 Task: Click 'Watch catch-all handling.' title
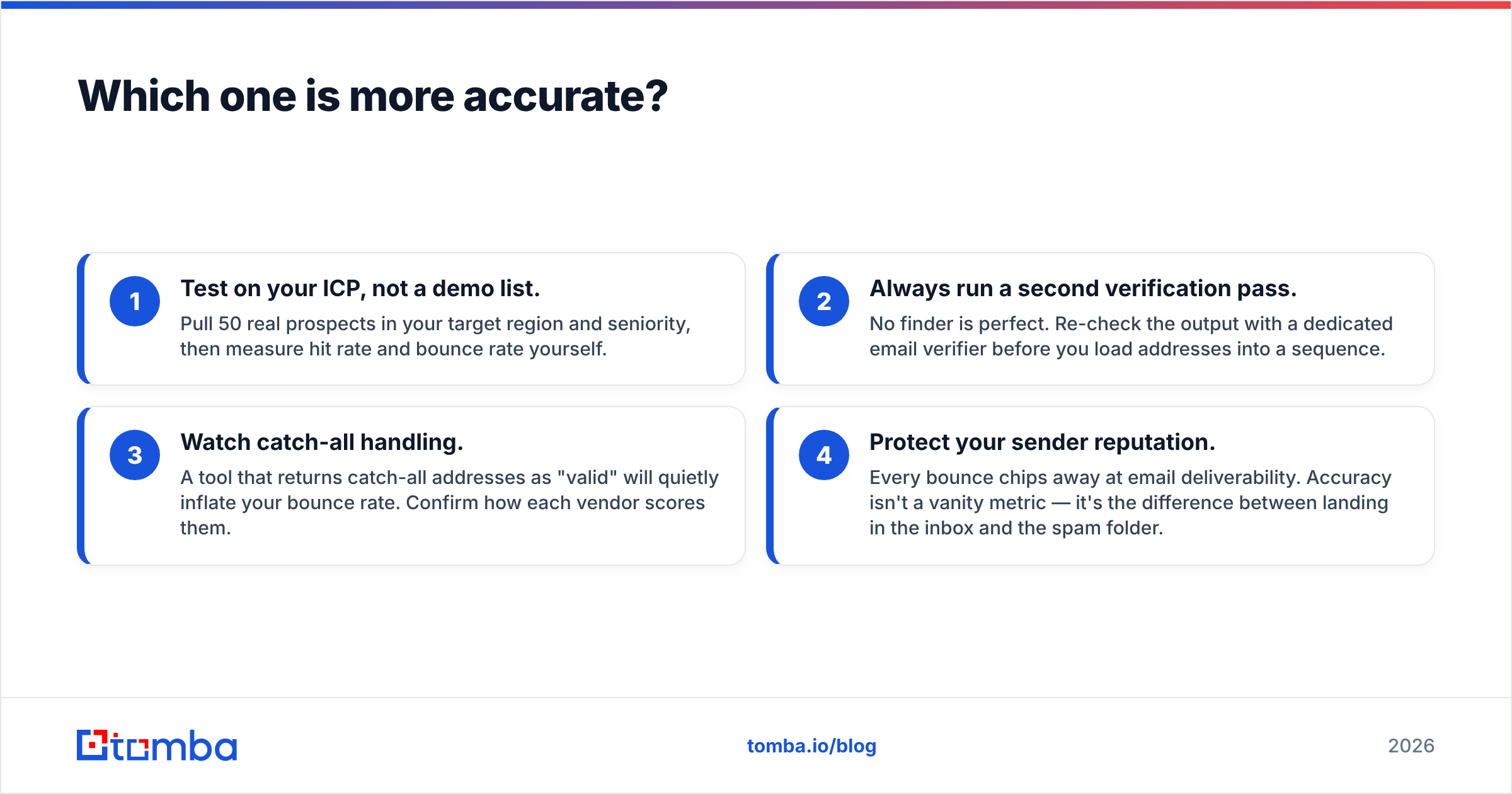[322, 442]
